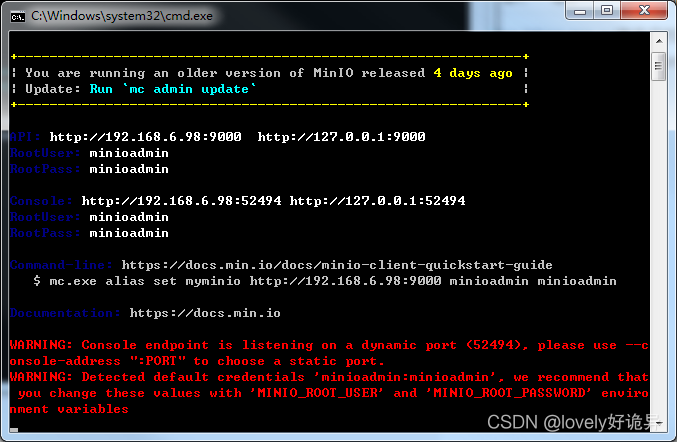Open the cmd.exe system menu icon

[18, 17]
